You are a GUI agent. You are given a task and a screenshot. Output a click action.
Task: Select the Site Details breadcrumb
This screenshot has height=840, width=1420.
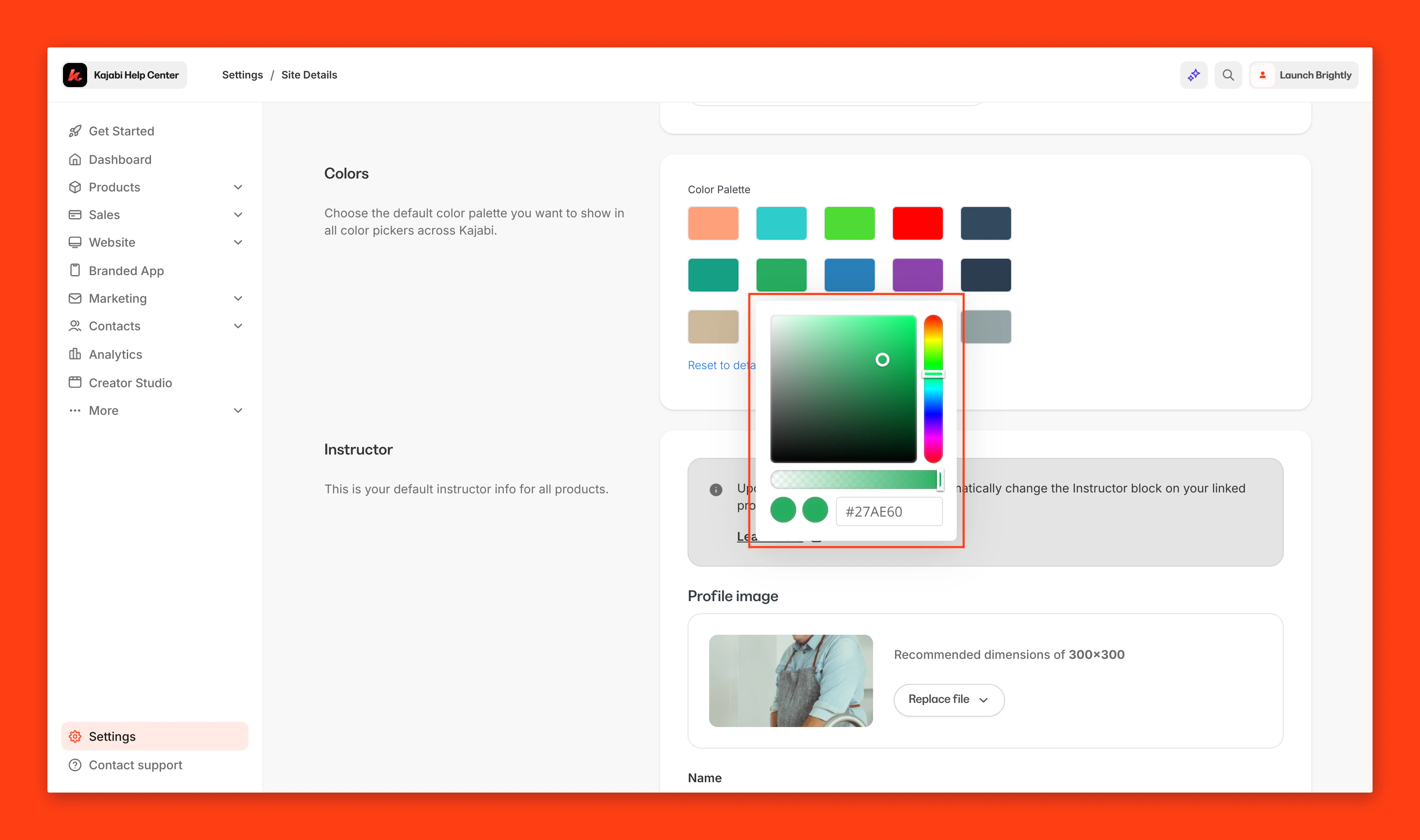[x=309, y=74]
